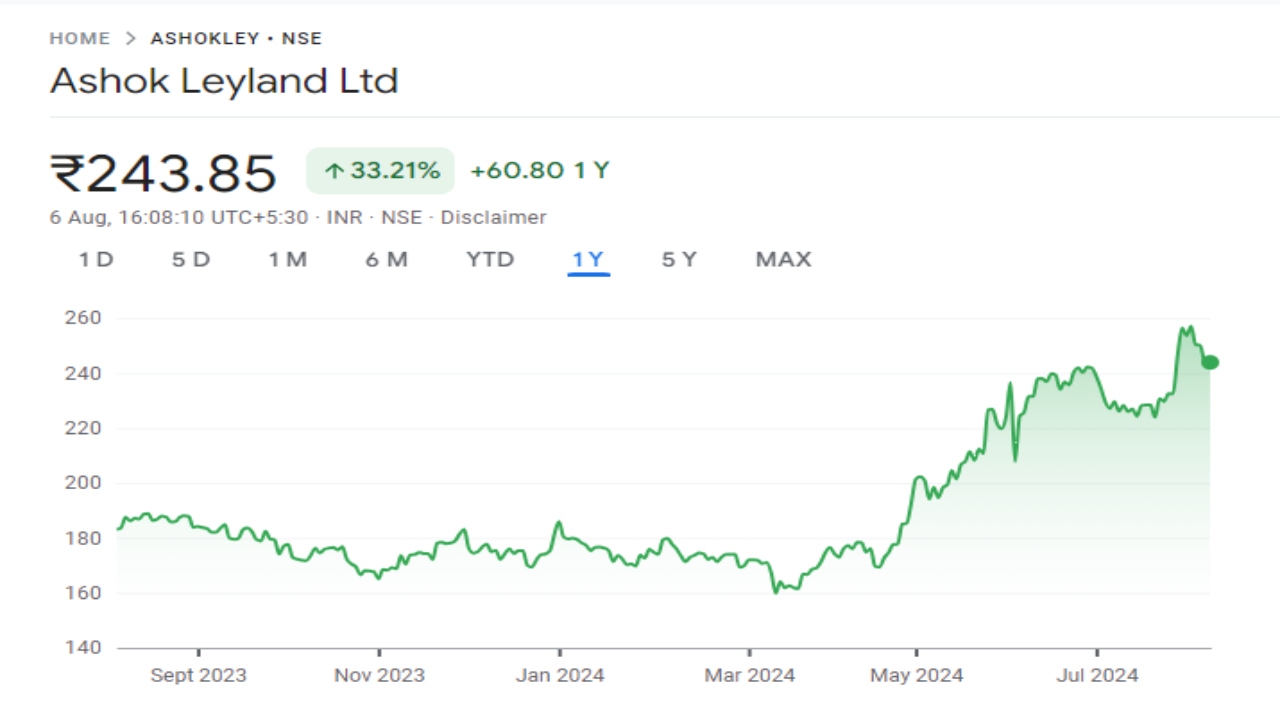Click the Sept 2023 axis label
This screenshot has height=720, width=1280.
[x=198, y=676]
